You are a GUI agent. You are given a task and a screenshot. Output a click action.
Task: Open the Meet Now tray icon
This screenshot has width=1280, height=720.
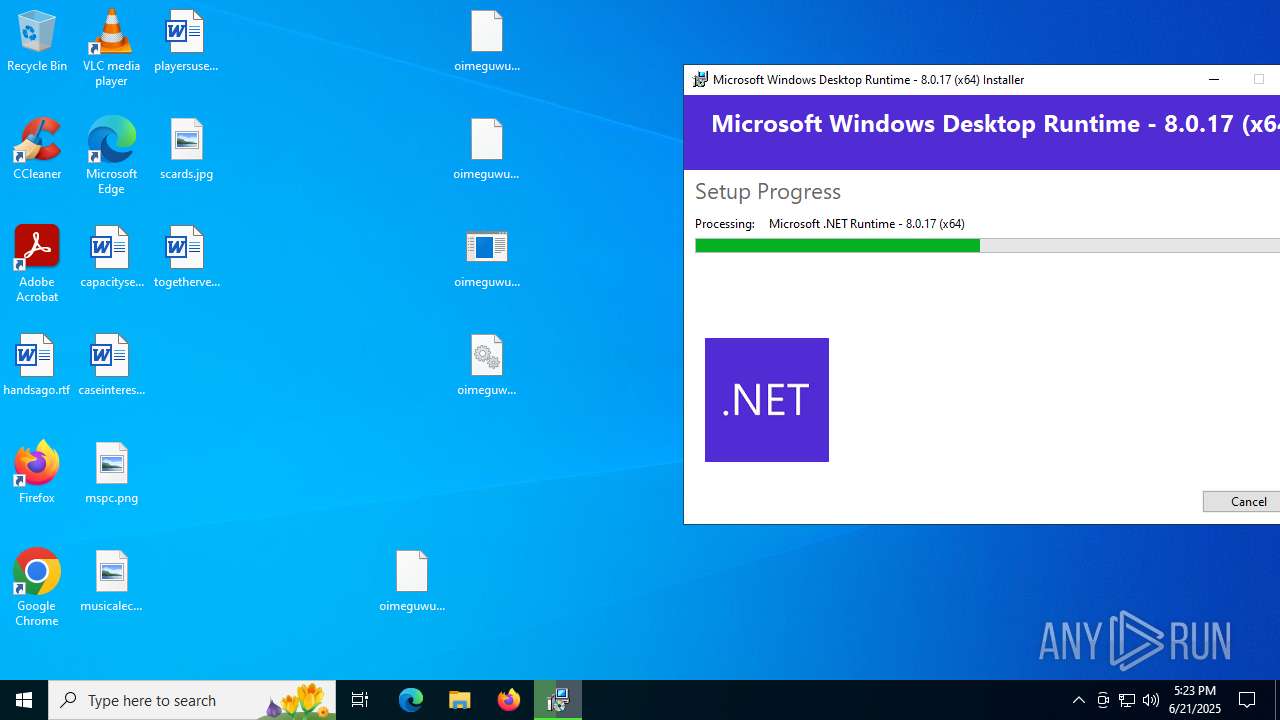pos(1103,700)
